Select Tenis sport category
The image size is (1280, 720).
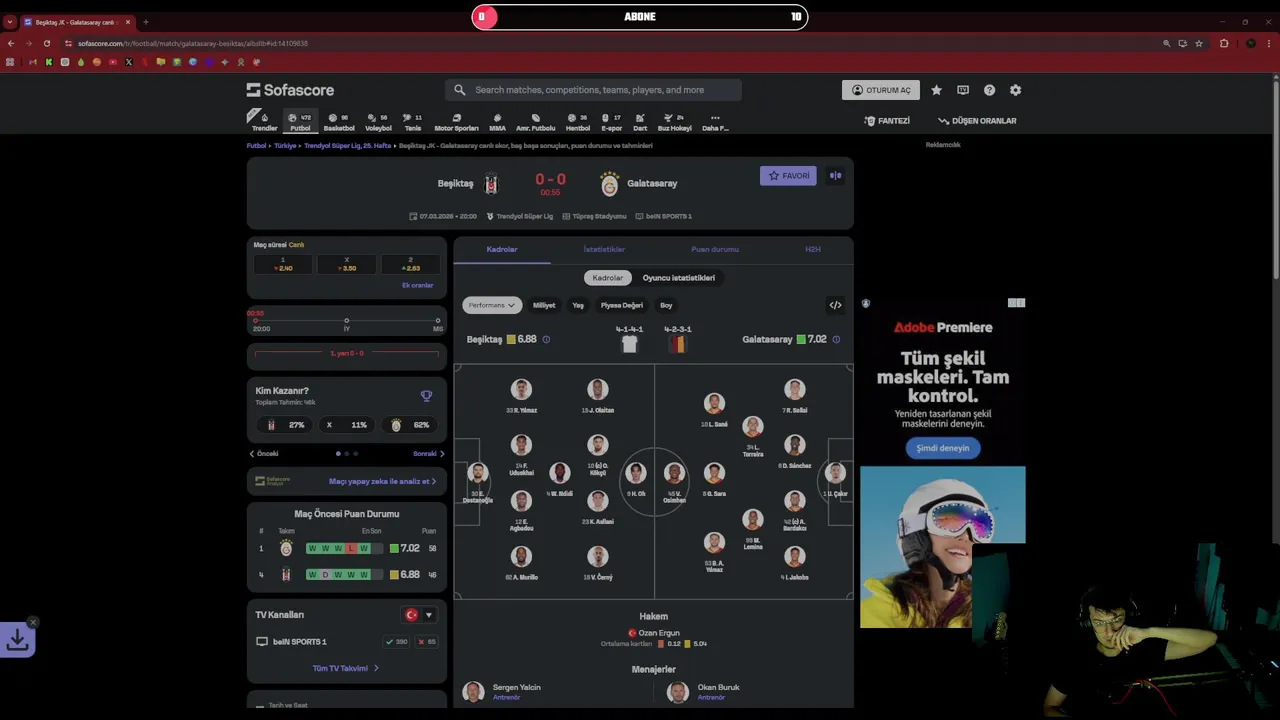(412, 122)
